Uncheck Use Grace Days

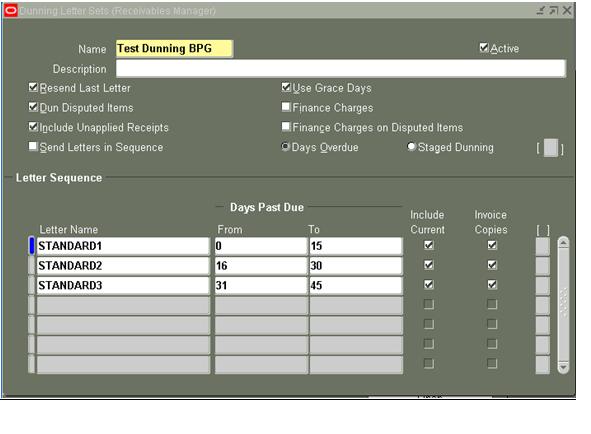[286, 87]
